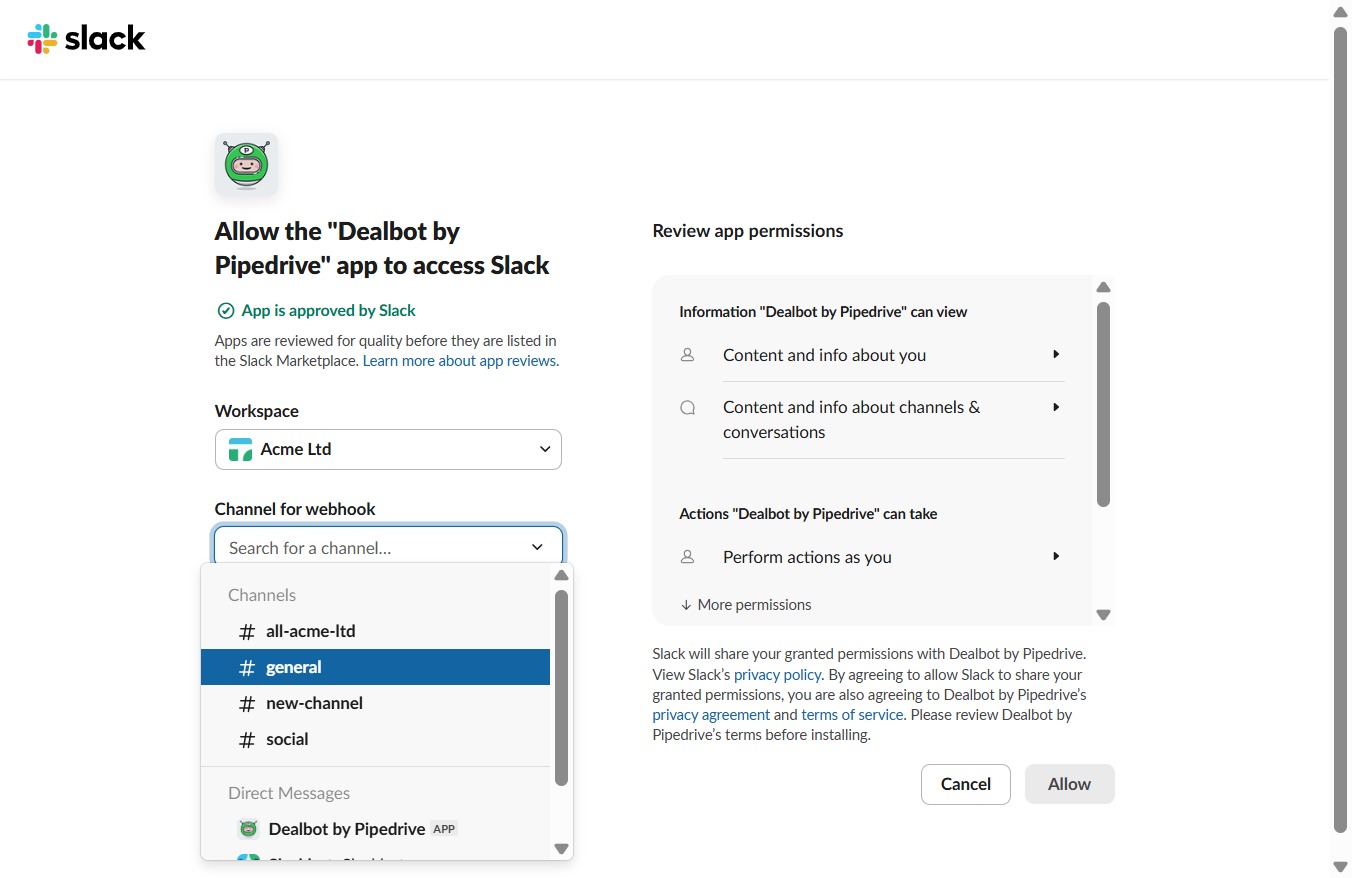The width and height of the screenshot is (1352, 878).
Task: Expand Perform actions as you permission
Action: click(x=871, y=557)
